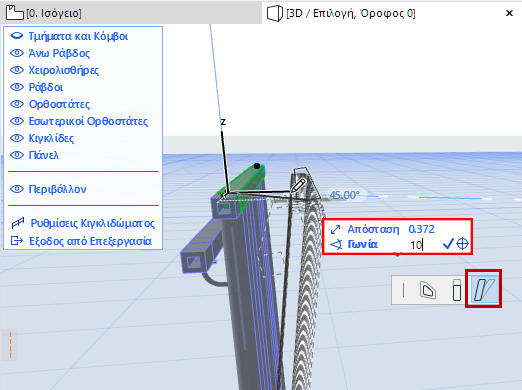Select the pet palette vertical stretch option
Image resolution: width=522 pixels, height=390 pixels.
pos(457,290)
